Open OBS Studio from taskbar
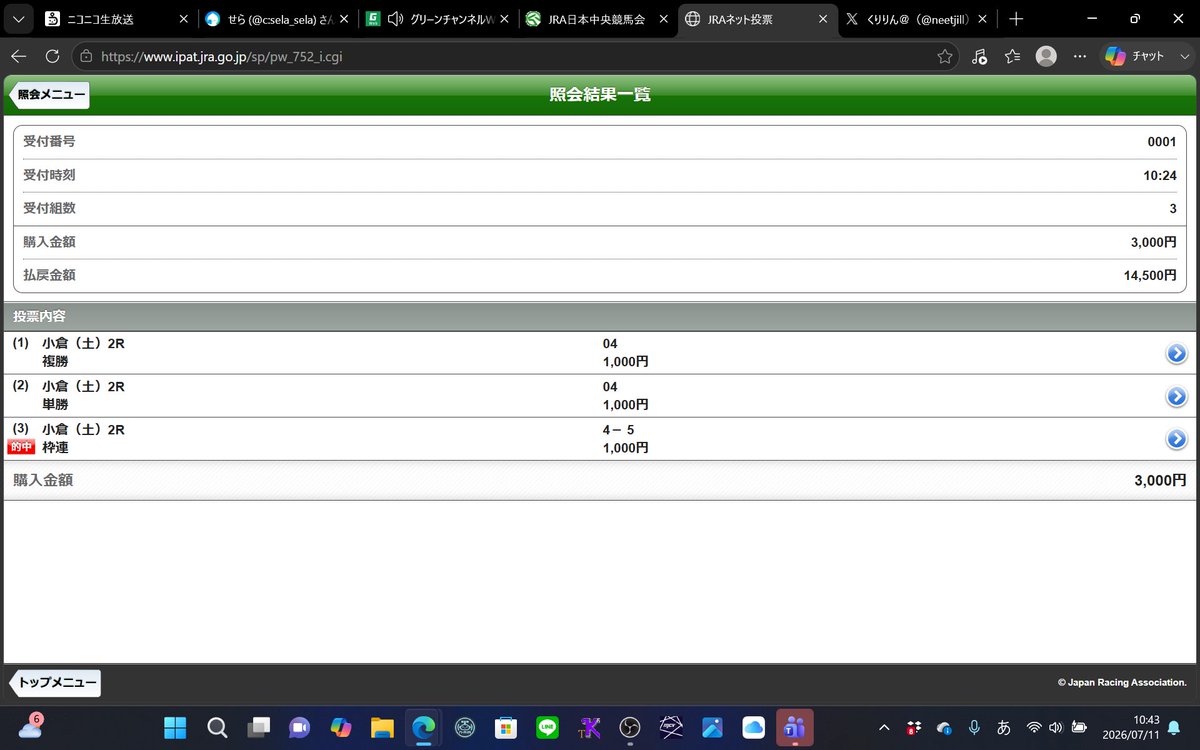 click(x=630, y=728)
